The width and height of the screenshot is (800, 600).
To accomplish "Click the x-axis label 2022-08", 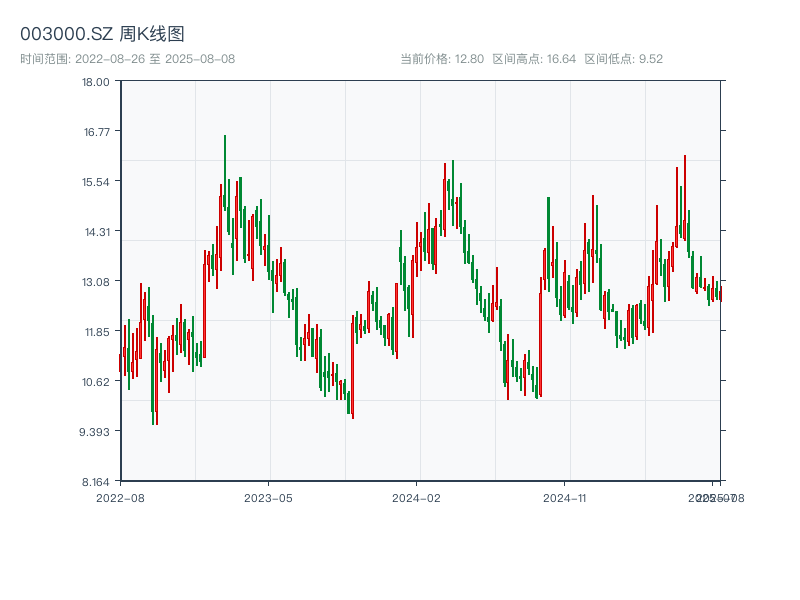I will coord(120,498).
